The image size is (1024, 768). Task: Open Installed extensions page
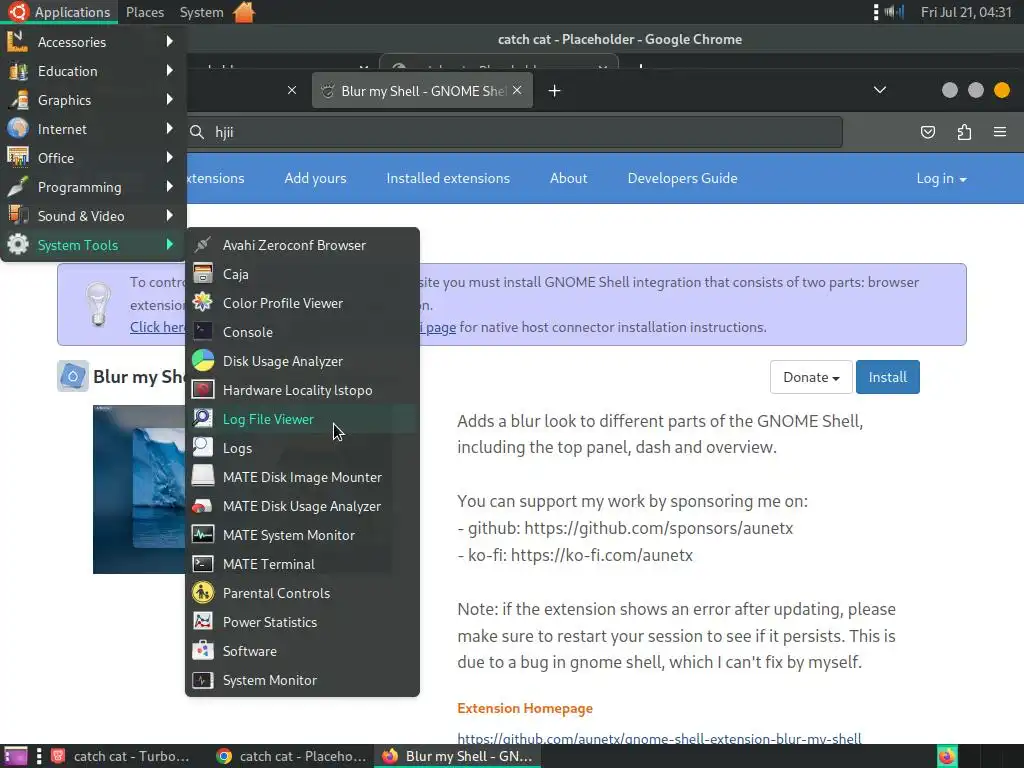[x=448, y=178]
